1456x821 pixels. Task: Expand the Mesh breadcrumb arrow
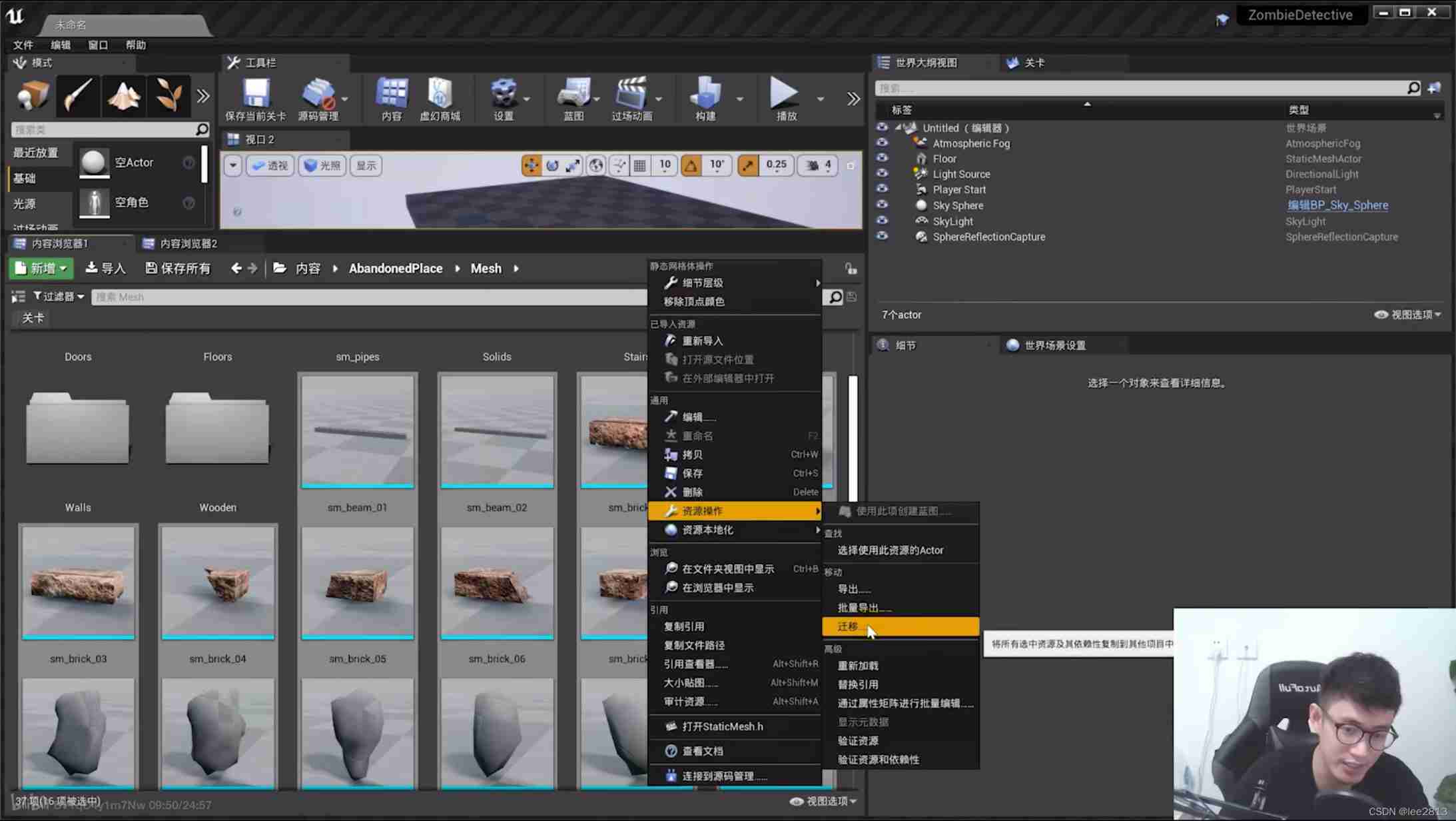point(516,269)
